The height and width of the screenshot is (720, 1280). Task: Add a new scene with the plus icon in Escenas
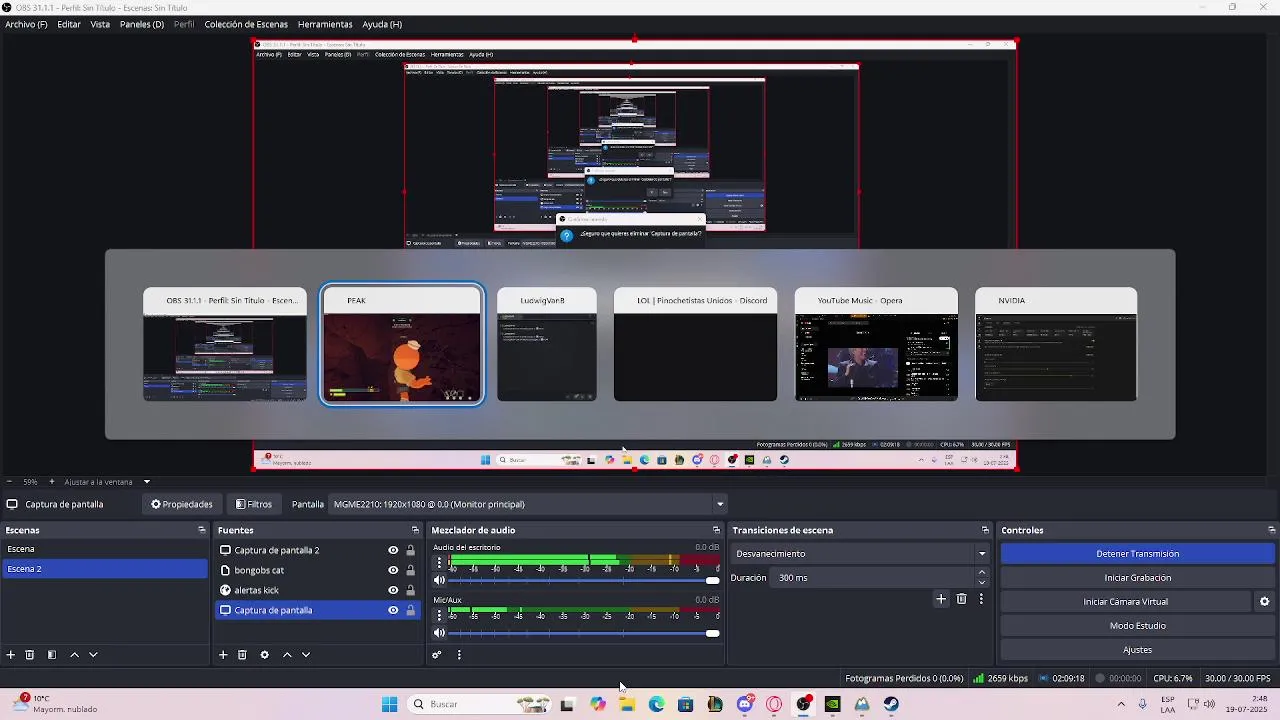[x=11, y=655]
